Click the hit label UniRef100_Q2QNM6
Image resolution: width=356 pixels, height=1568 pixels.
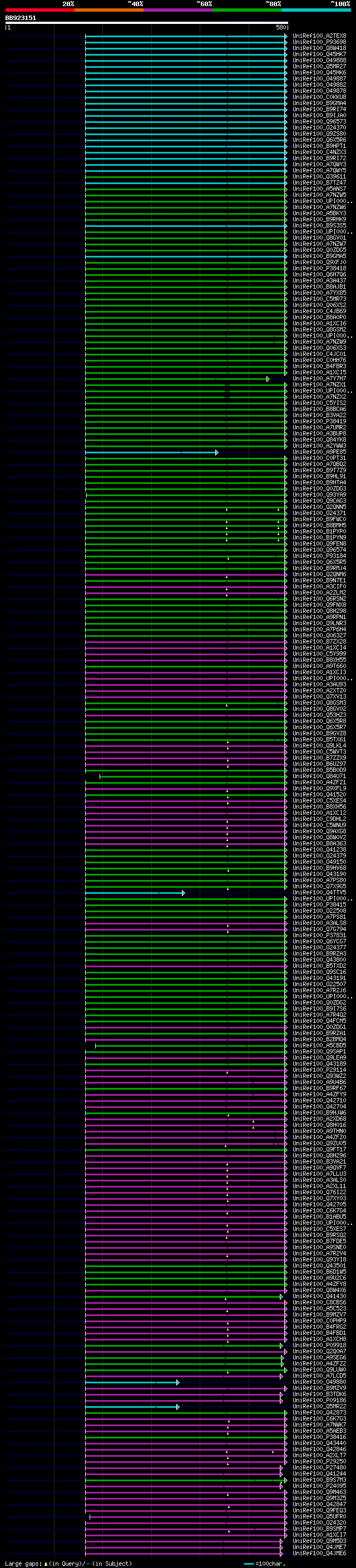[319, 575]
